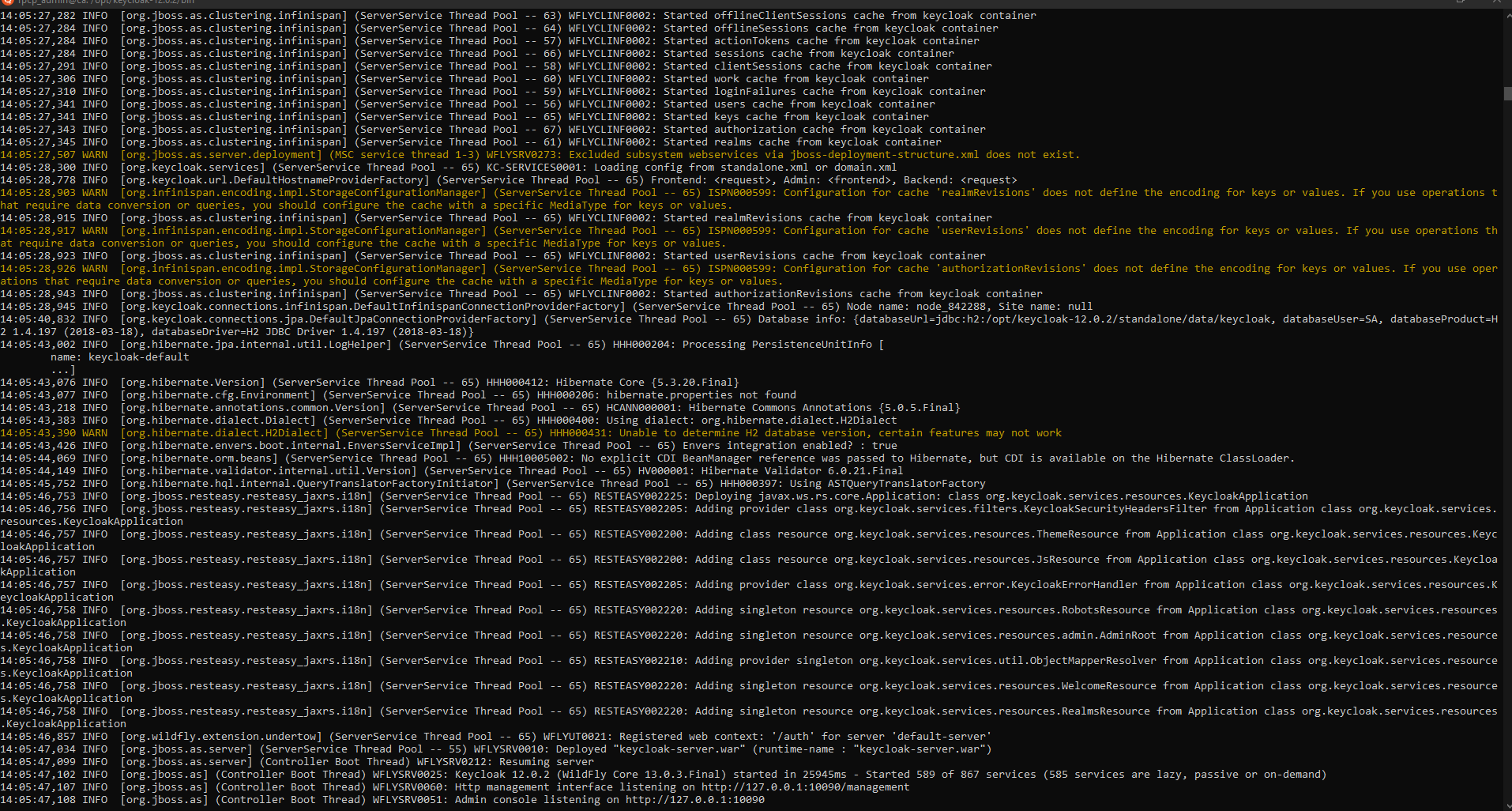
Task: Click 'domain.xml' in config loading line
Action: [866, 167]
